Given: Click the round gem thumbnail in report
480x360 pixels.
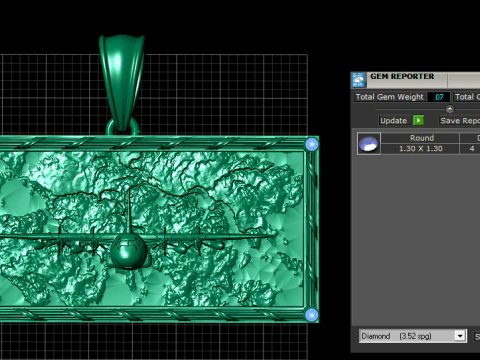Looking at the screenshot, I should 369,144.
